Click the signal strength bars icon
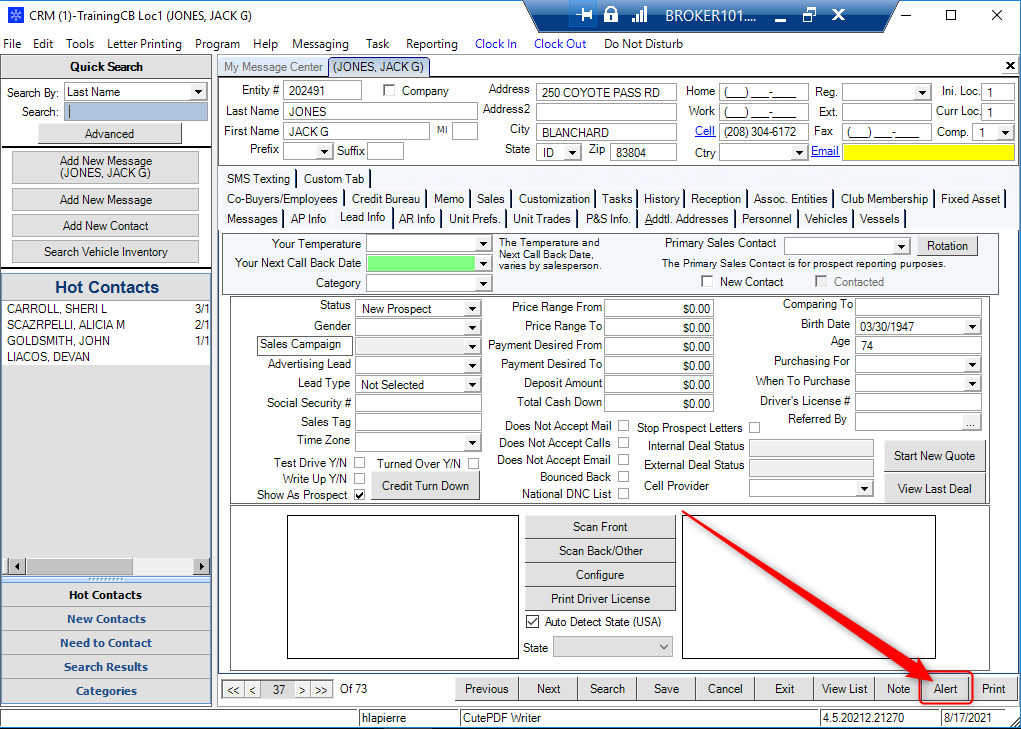This screenshot has width=1021, height=729. pyautogui.click(x=639, y=15)
